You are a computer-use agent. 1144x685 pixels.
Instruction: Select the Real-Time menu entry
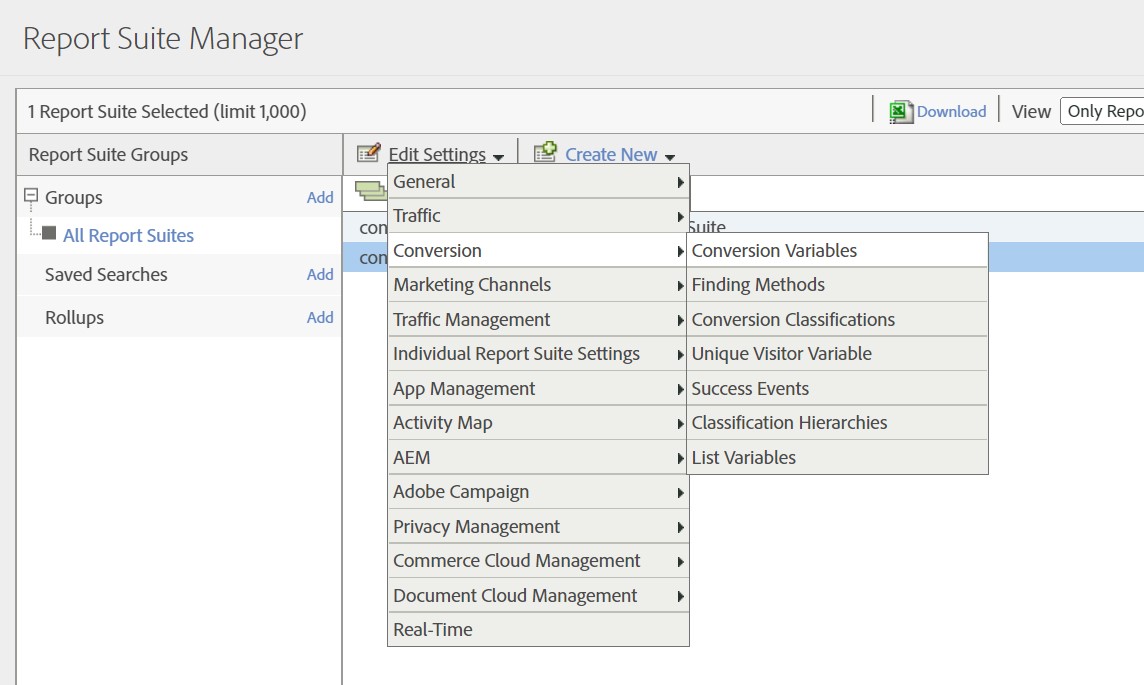click(x=433, y=630)
